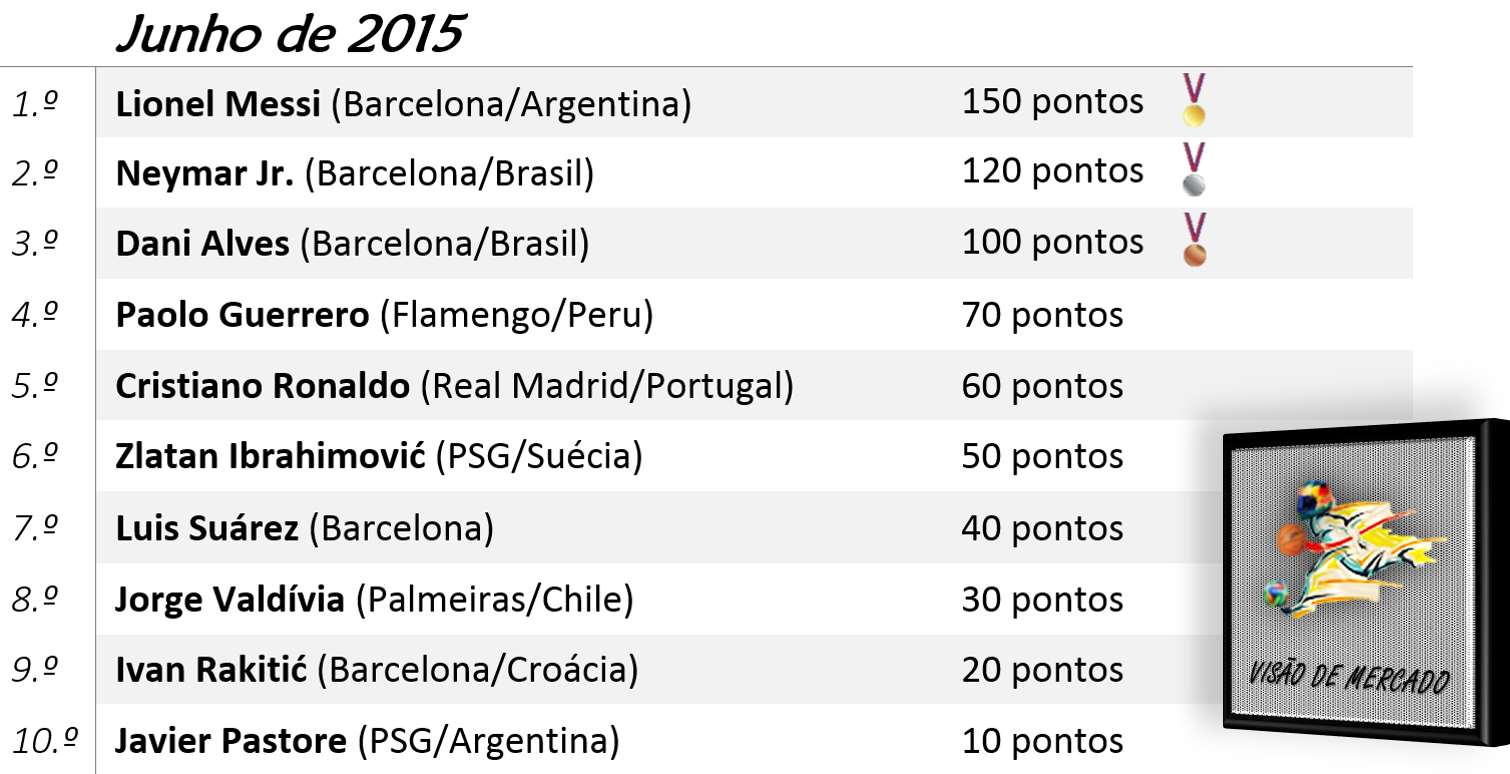Click the gold medal icon
Viewport: 1510px width, 774px height.
click(1193, 100)
